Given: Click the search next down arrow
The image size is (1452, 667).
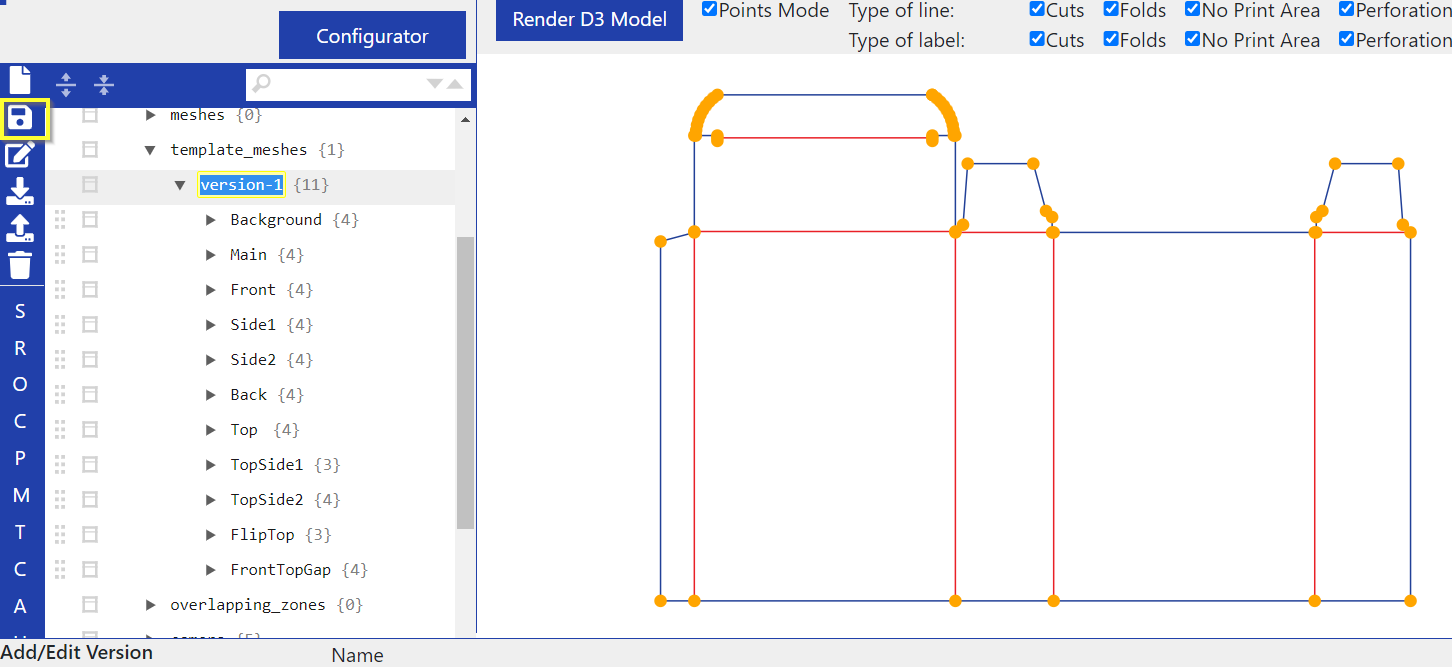Looking at the screenshot, I should [434, 84].
